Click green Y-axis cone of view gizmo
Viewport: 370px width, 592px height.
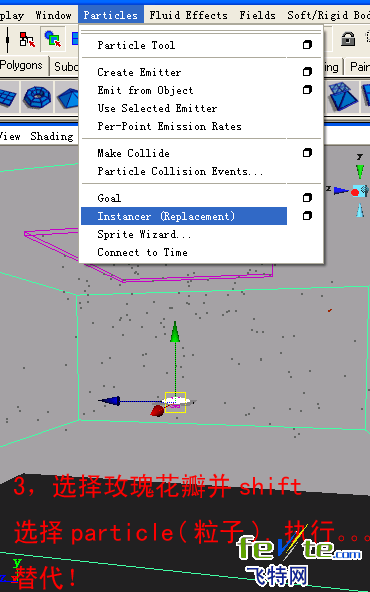coord(360,171)
